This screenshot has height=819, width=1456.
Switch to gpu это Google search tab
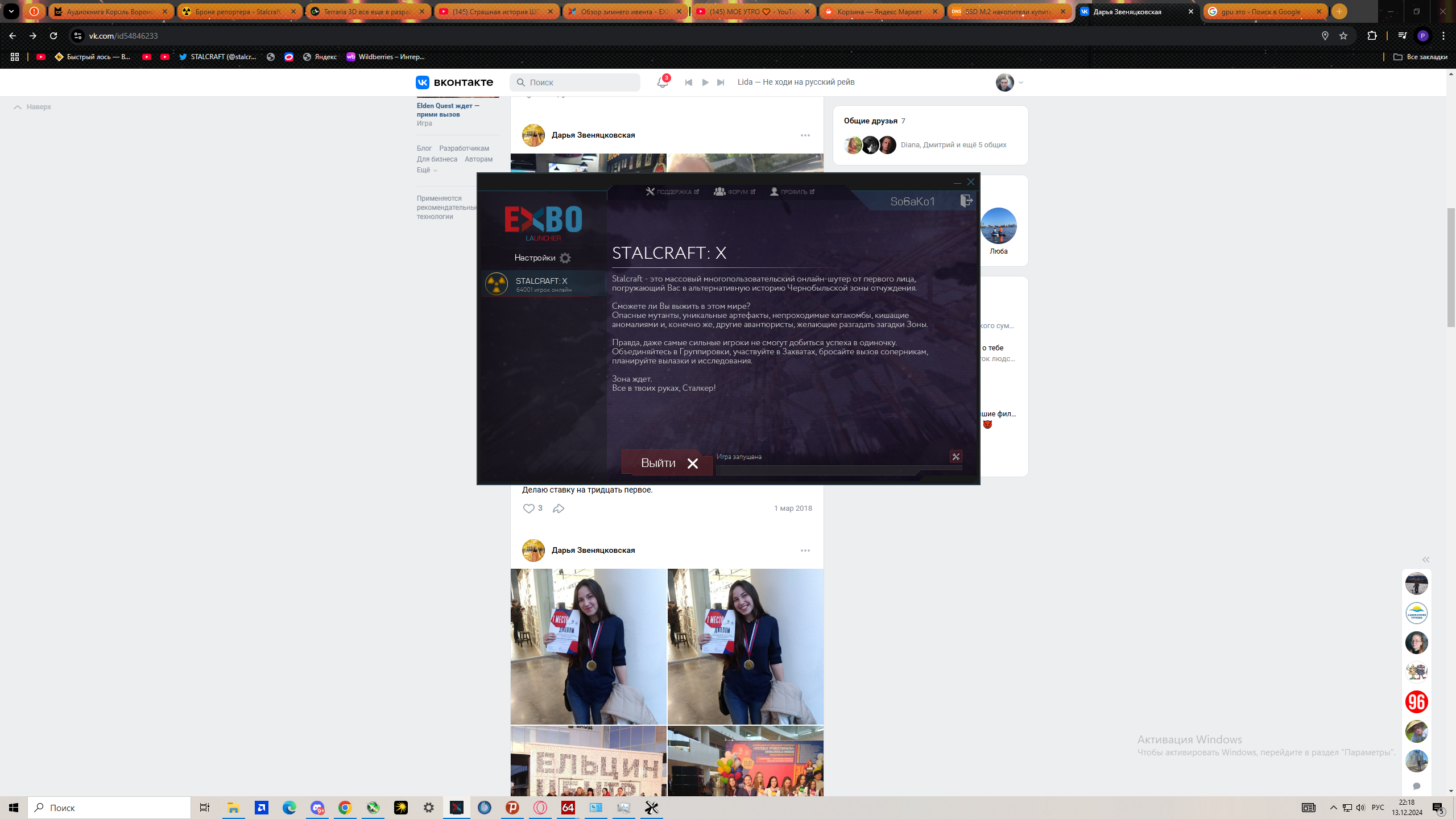1265,11
